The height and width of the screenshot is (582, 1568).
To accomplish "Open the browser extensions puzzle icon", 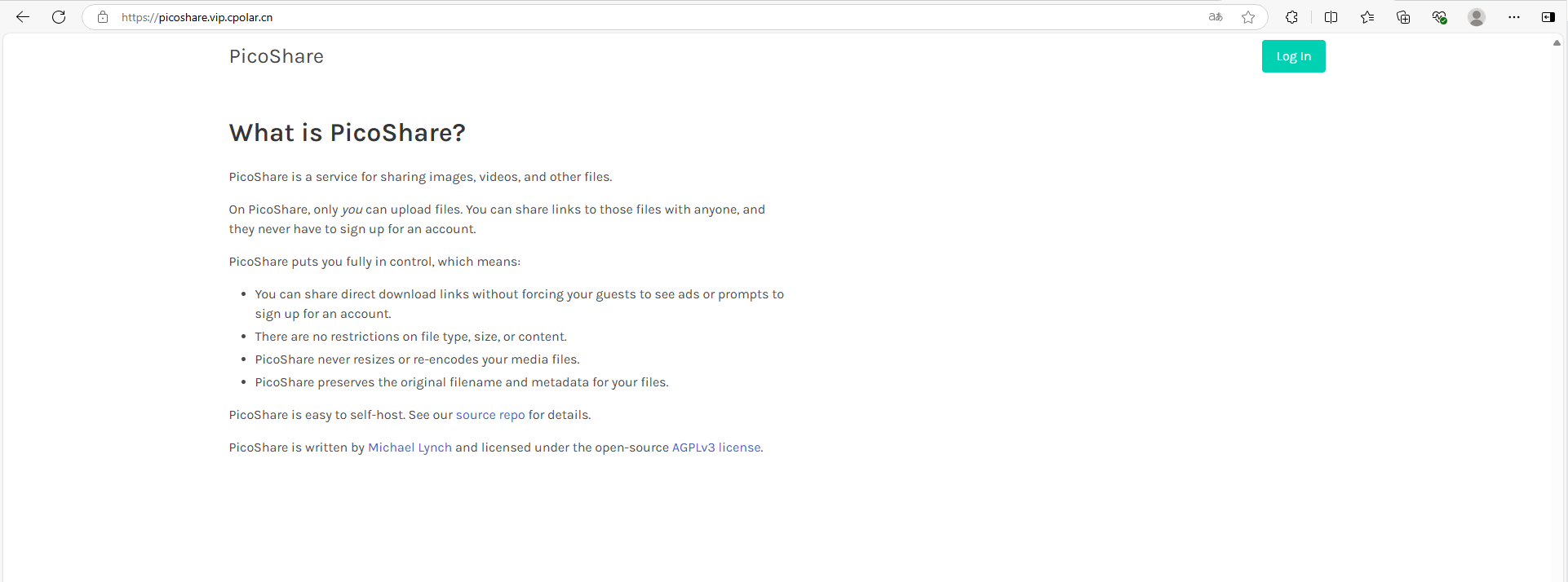I will [1291, 17].
